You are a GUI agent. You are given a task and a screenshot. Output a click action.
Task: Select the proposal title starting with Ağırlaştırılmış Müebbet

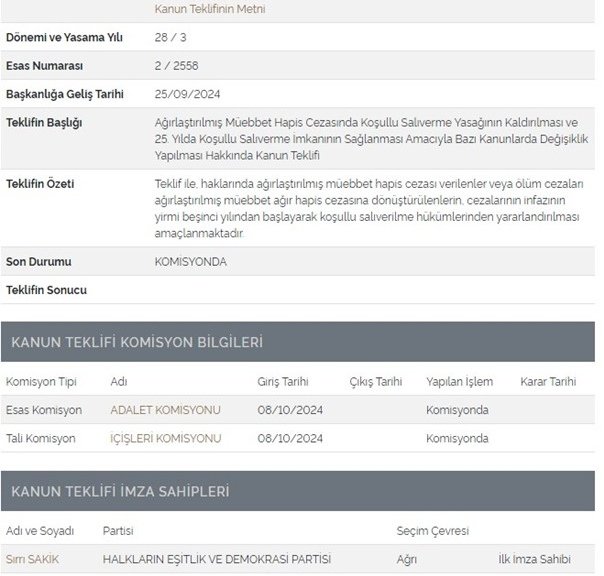371,139
